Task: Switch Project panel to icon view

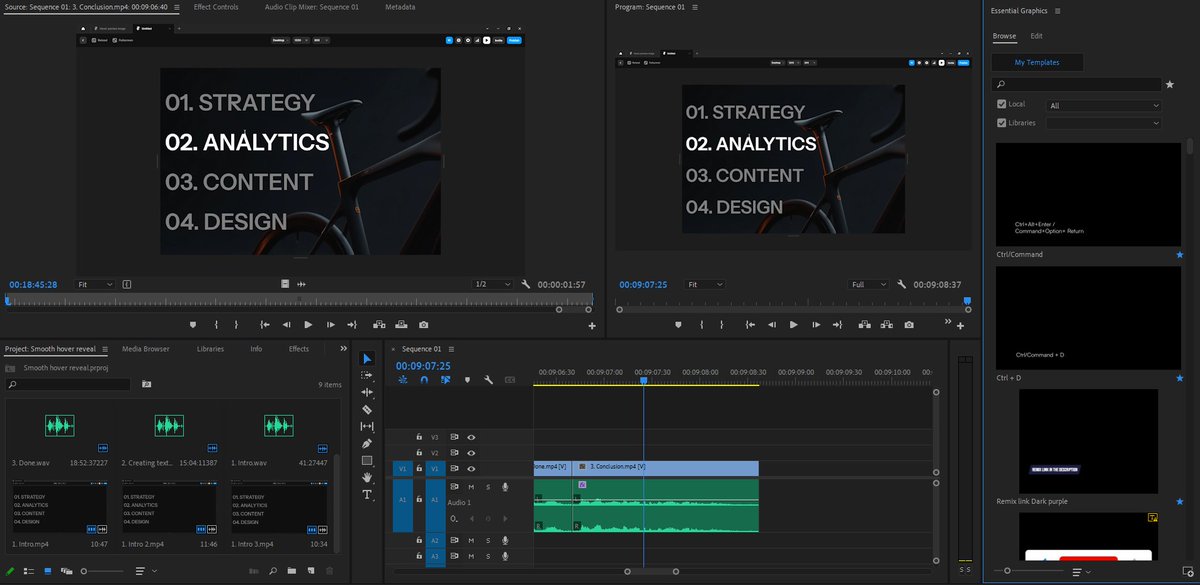Action: pos(48,571)
